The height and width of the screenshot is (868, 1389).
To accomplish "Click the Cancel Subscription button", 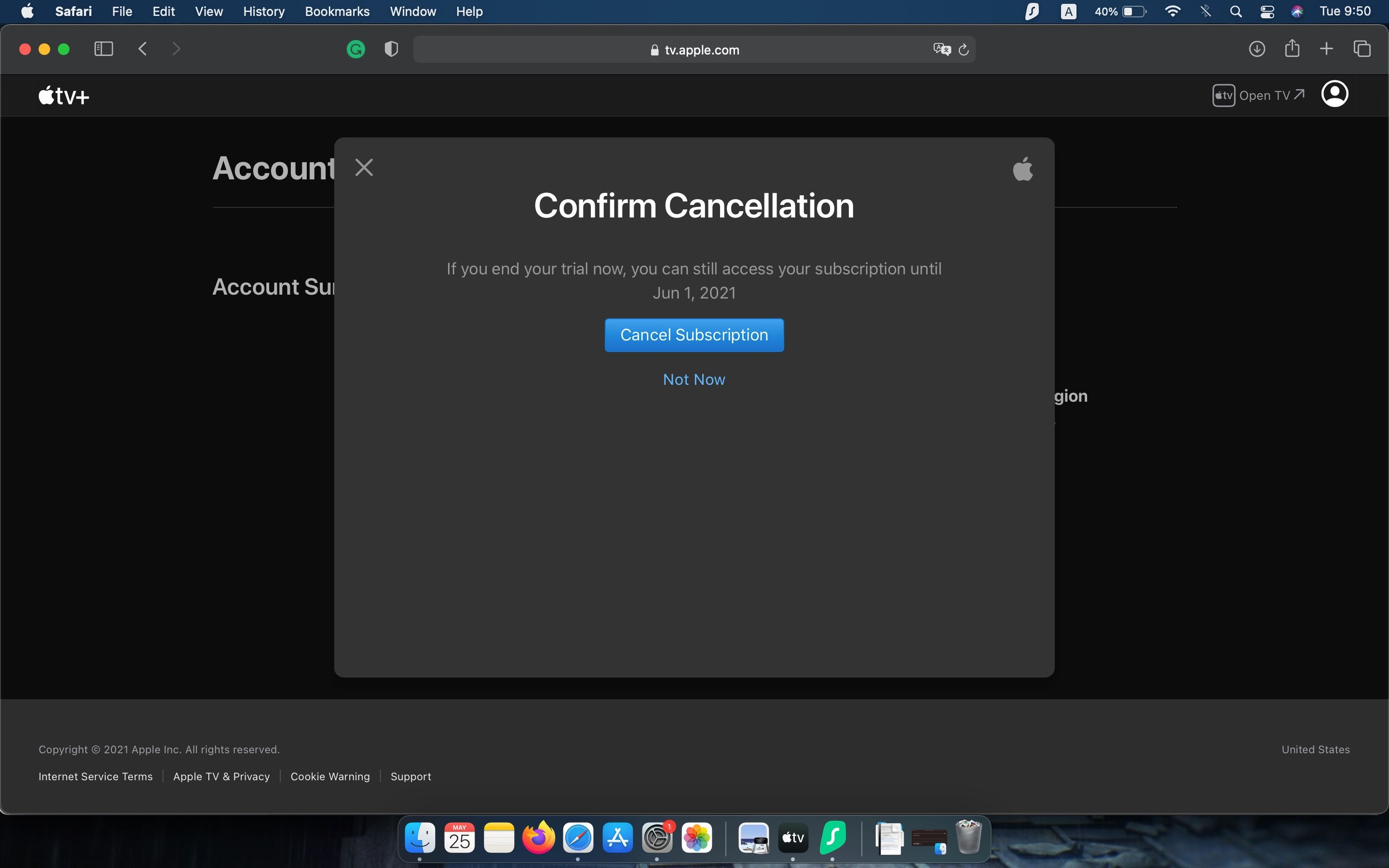I will coord(694,335).
